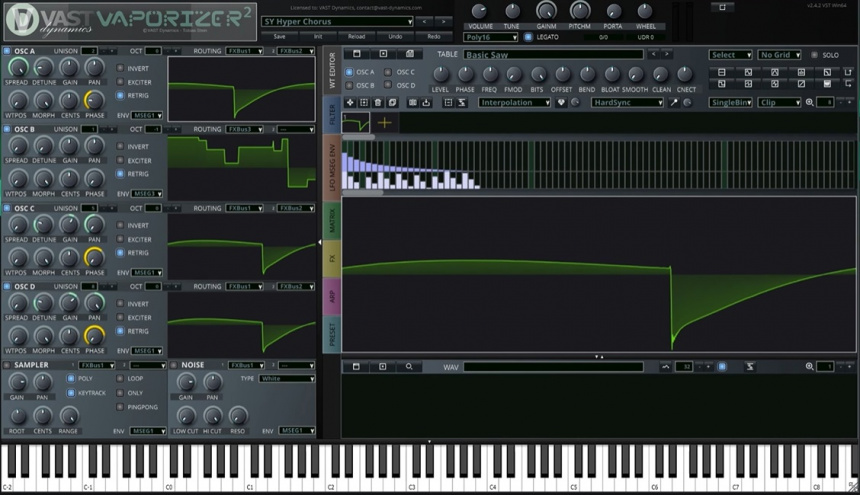Open the Interpolation dropdown
The height and width of the screenshot is (495, 860).
click(514, 103)
